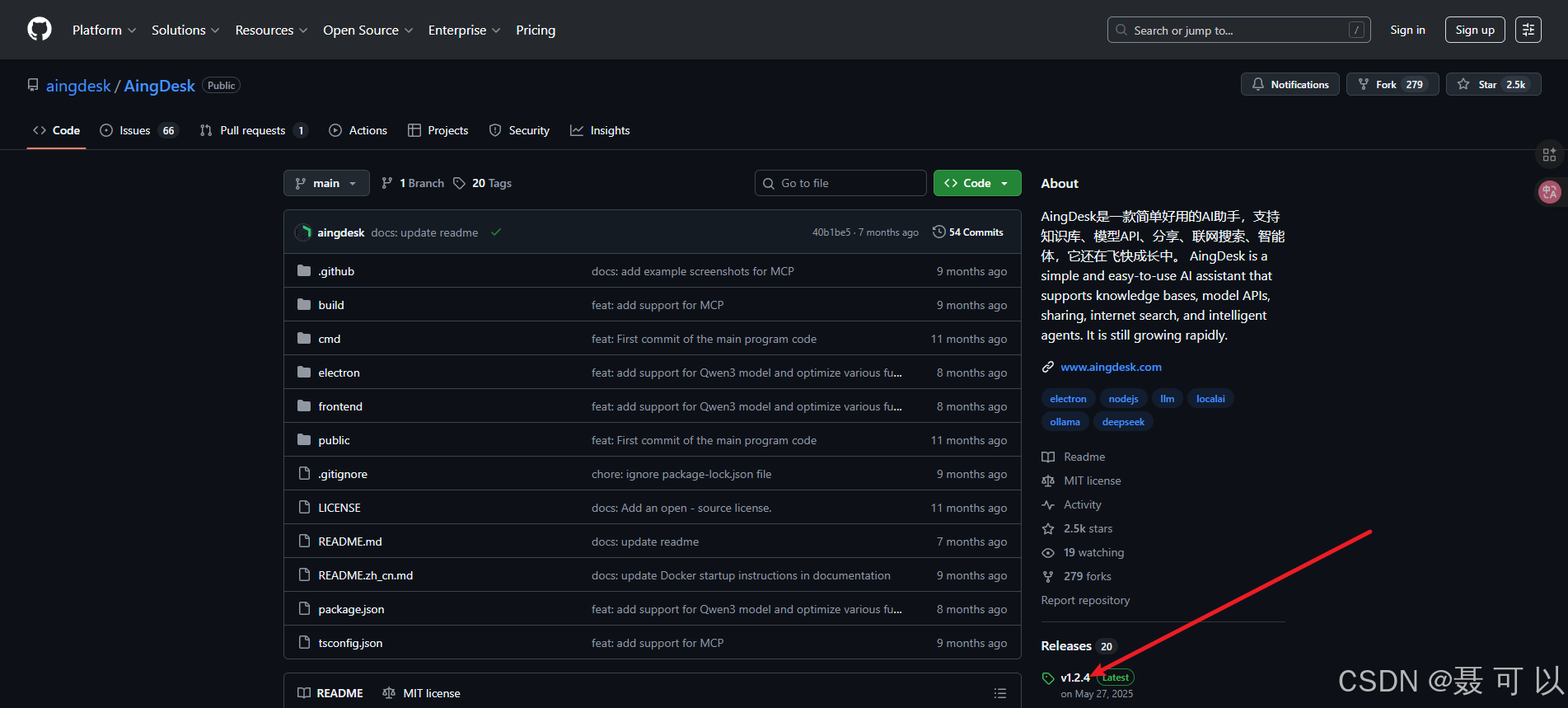This screenshot has height=708, width=1568.
Task: Fork the repository via Fork button
Action: click(x=1392, y=84)
